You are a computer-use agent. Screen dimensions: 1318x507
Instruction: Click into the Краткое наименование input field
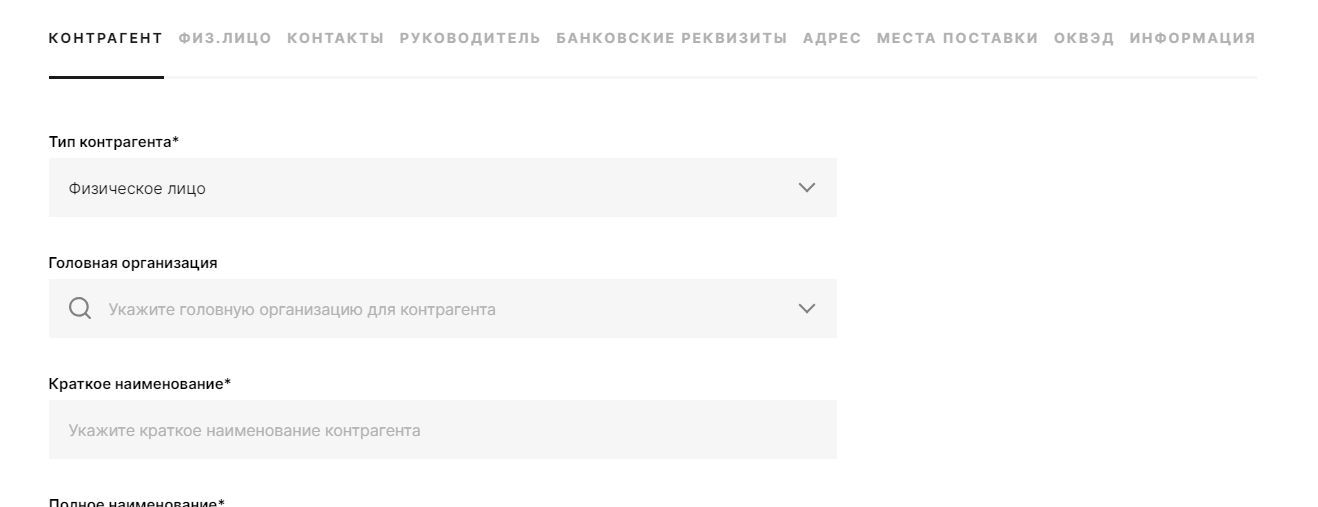442,430
